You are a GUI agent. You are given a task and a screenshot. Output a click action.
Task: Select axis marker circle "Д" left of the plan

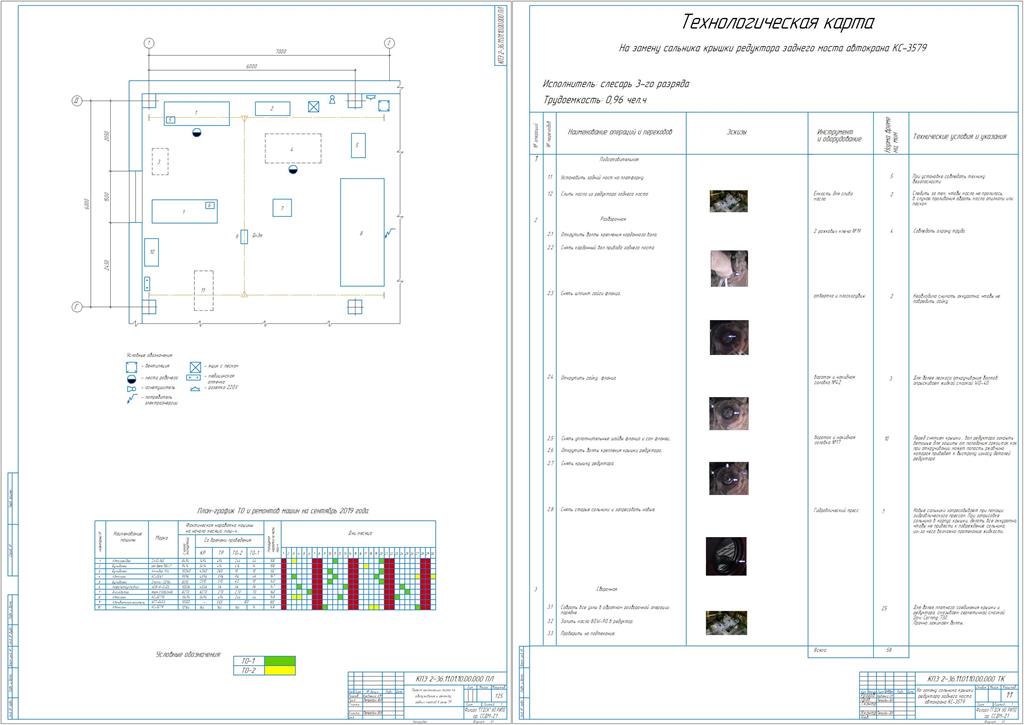coord(77,101)
